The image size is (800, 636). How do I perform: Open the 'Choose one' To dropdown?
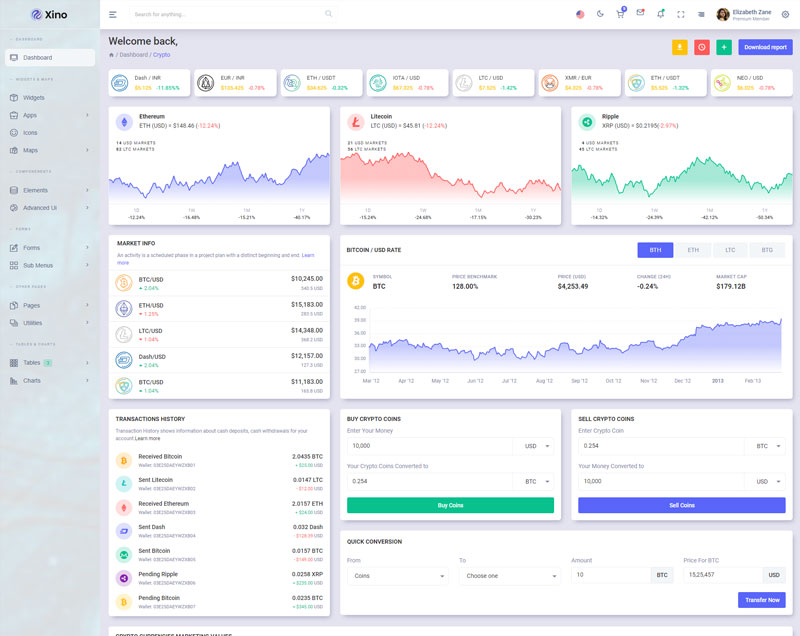click(x=510, y=576)
